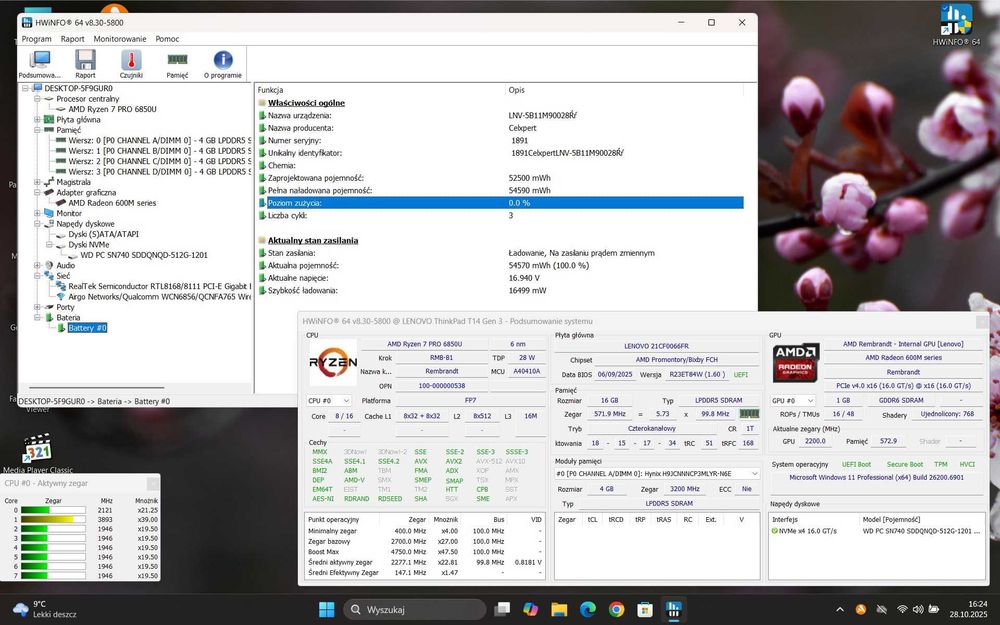Collapse the Procesor centralny tree node
The height and width of the screenshot is (625, 1000).
[38, 99]
